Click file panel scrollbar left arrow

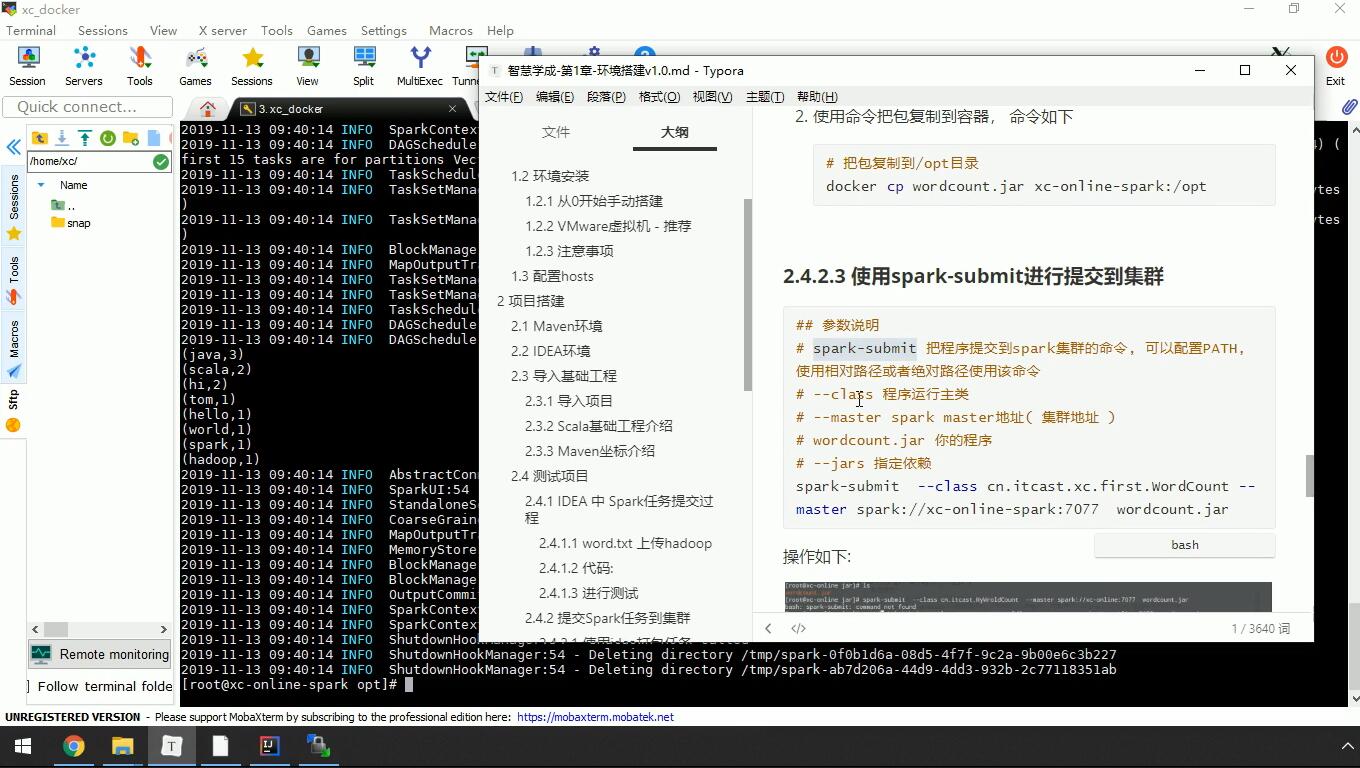coord(35,629)
